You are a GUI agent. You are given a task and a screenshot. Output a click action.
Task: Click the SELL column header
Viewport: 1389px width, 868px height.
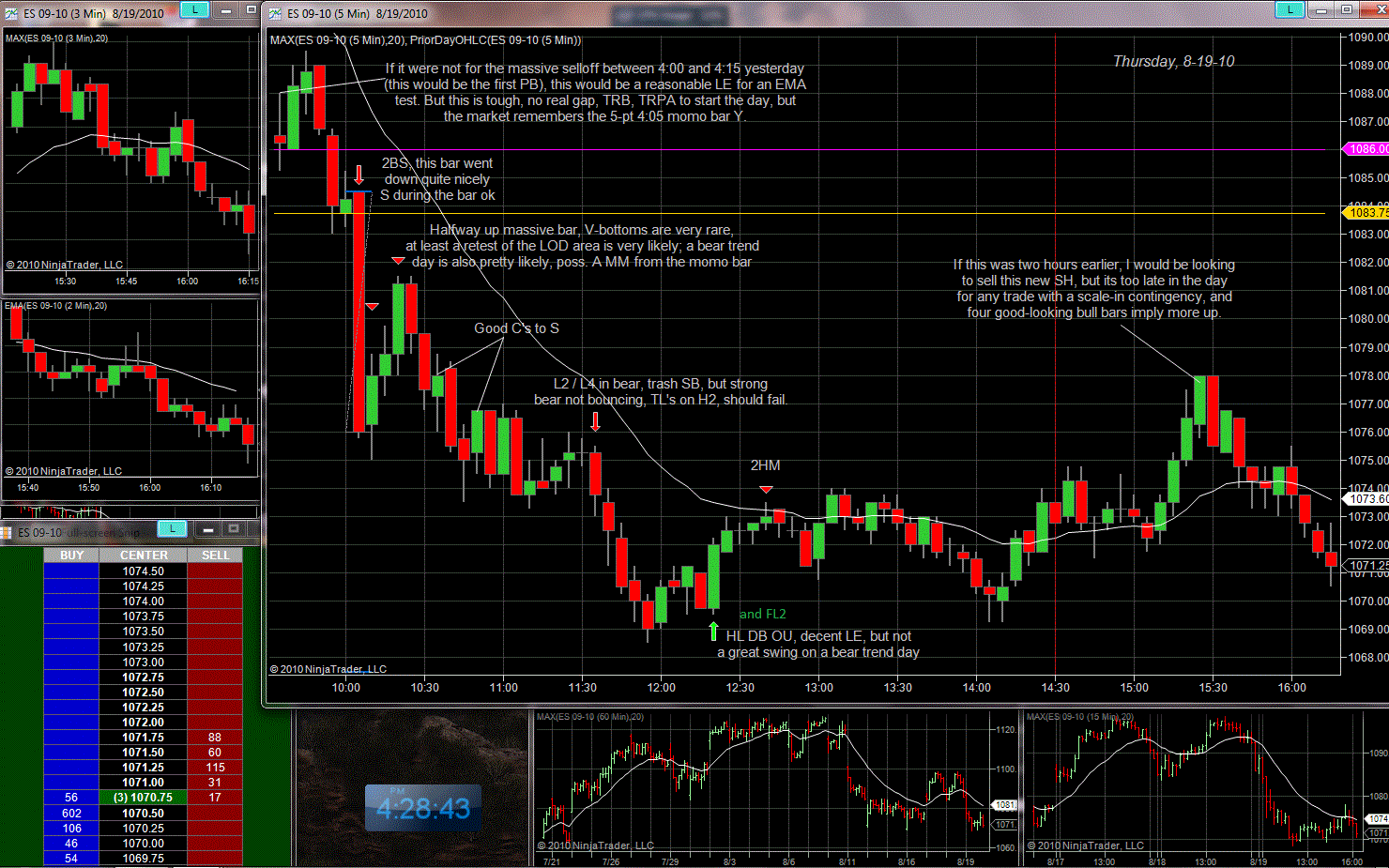pos(215,556)
